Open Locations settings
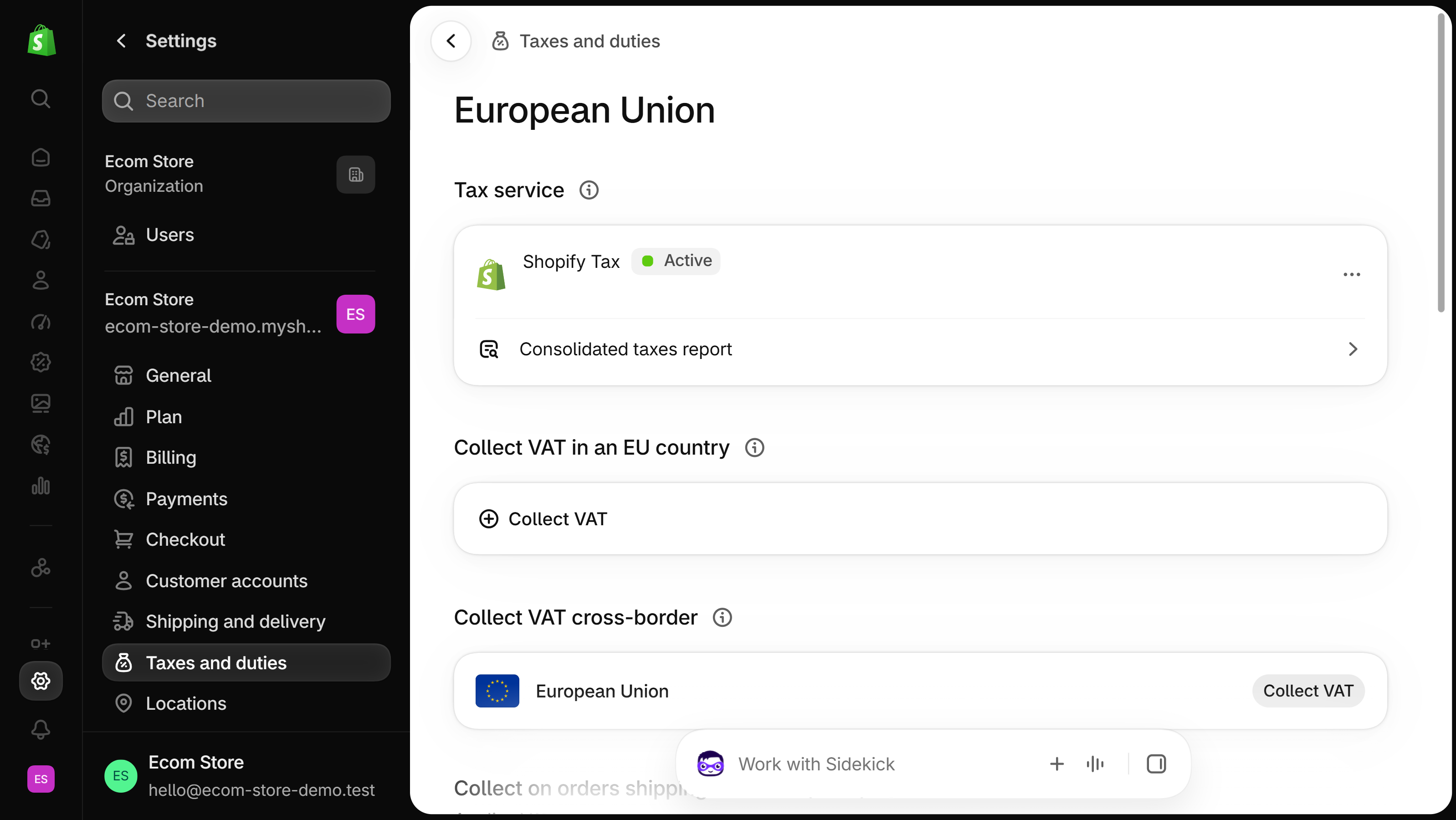This screenshot has width=1456, height=820. click(246, 703)
